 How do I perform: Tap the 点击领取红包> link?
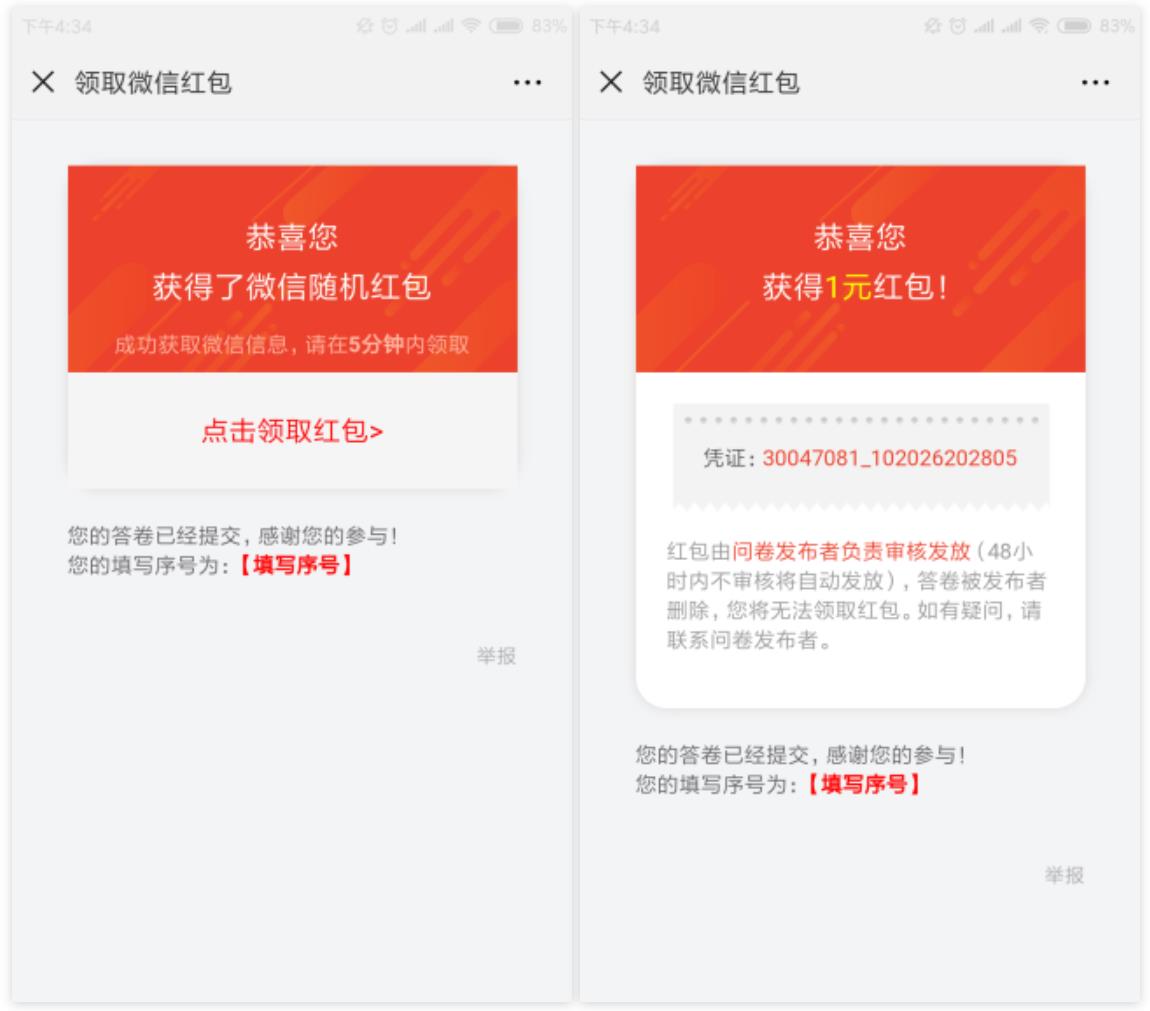292,431
